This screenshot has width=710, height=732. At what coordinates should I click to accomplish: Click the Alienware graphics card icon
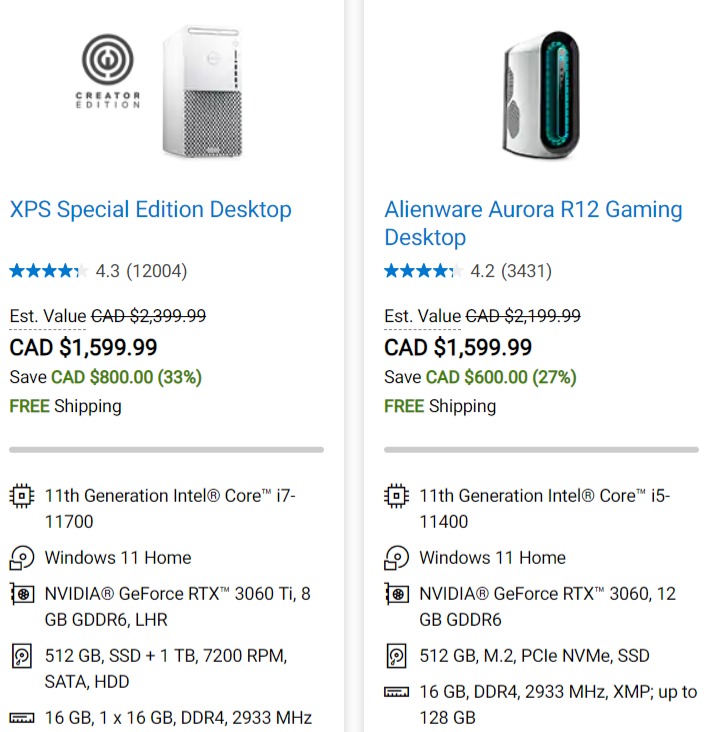point(396,594)
